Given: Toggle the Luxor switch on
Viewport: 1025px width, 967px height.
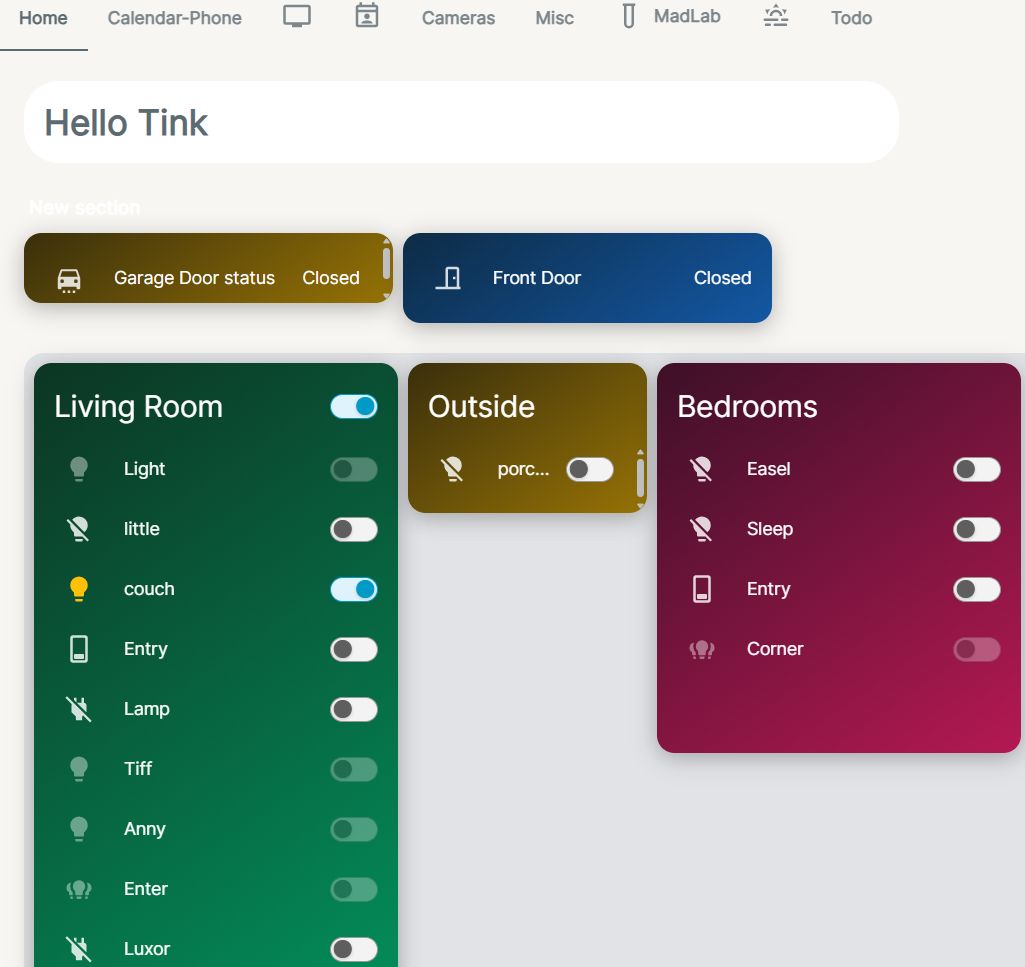Looking at the screenshot, I should point(354,949).
